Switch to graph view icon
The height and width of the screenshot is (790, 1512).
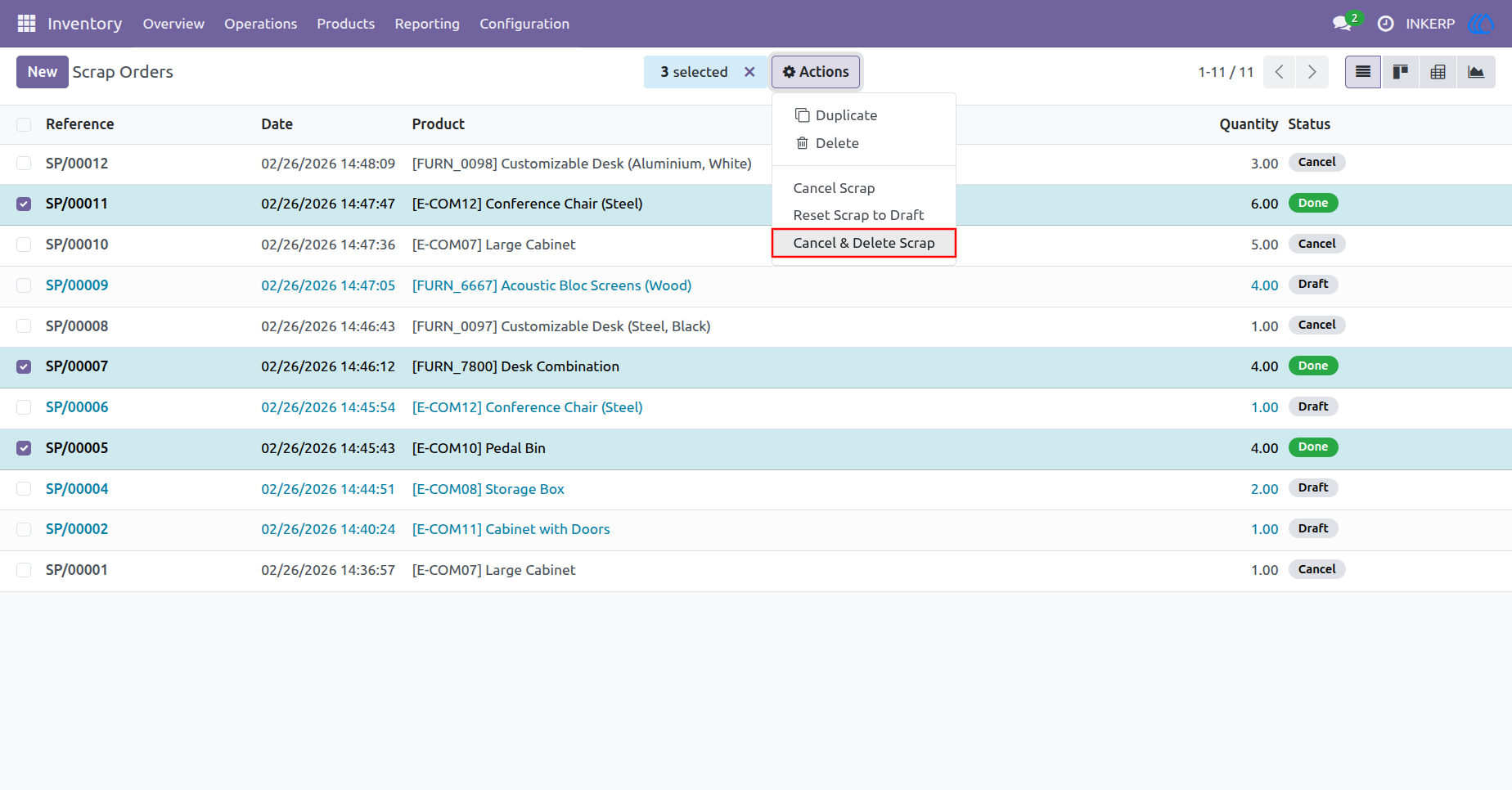tap(1476, 72)
